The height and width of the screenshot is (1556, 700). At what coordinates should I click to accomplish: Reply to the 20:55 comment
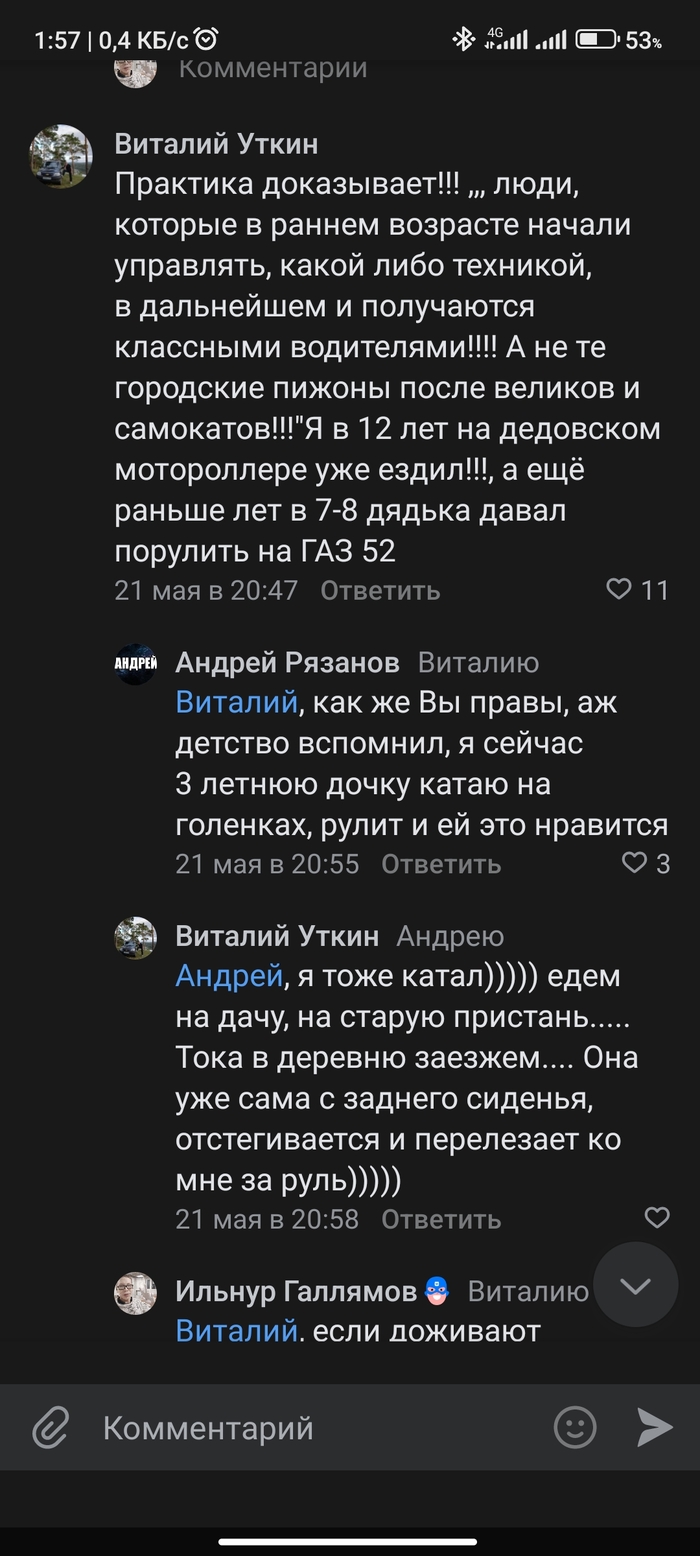[441, 864]
